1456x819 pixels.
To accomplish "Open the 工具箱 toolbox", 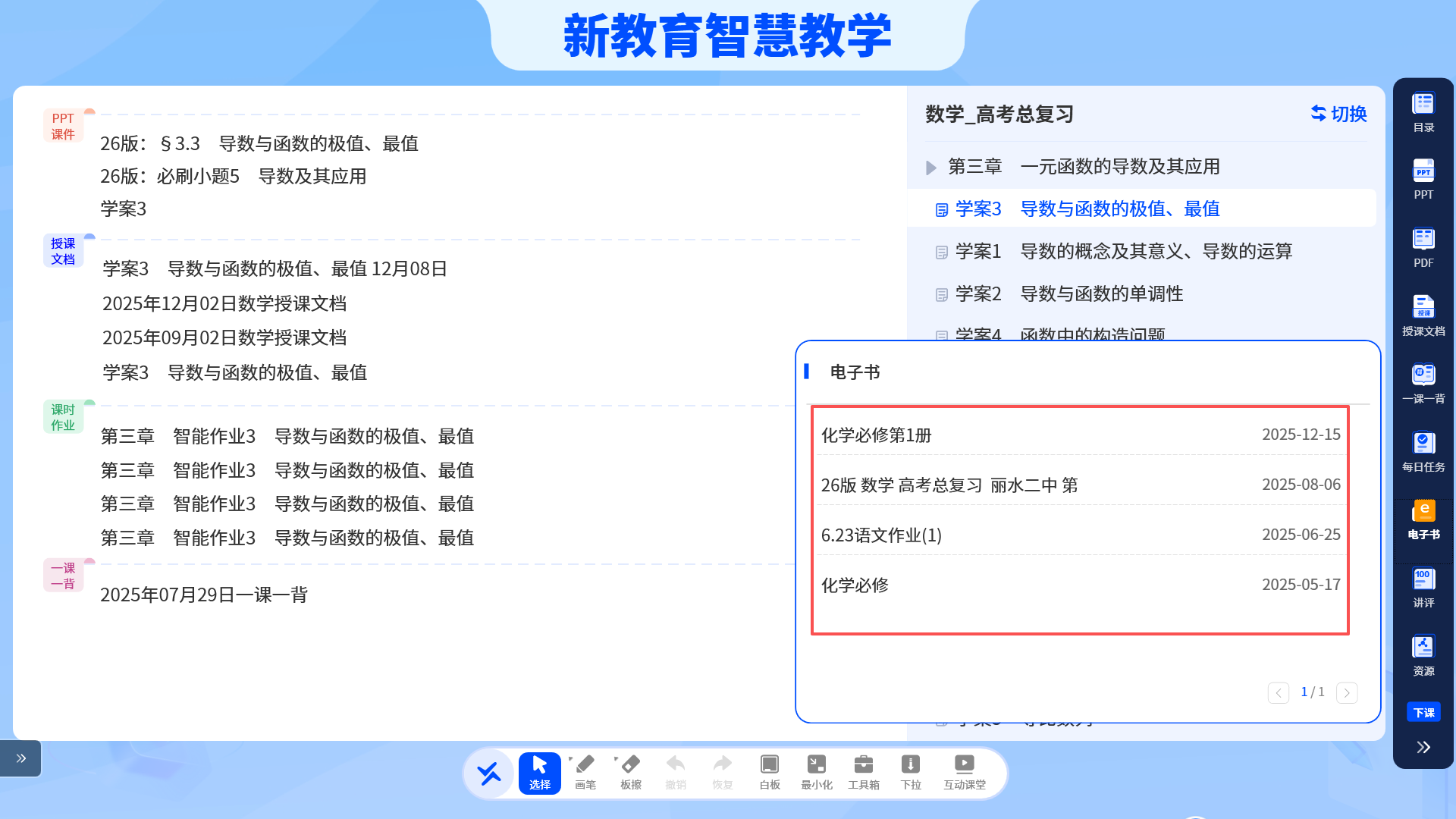I will pyautogui.click(x=863, y=772).
